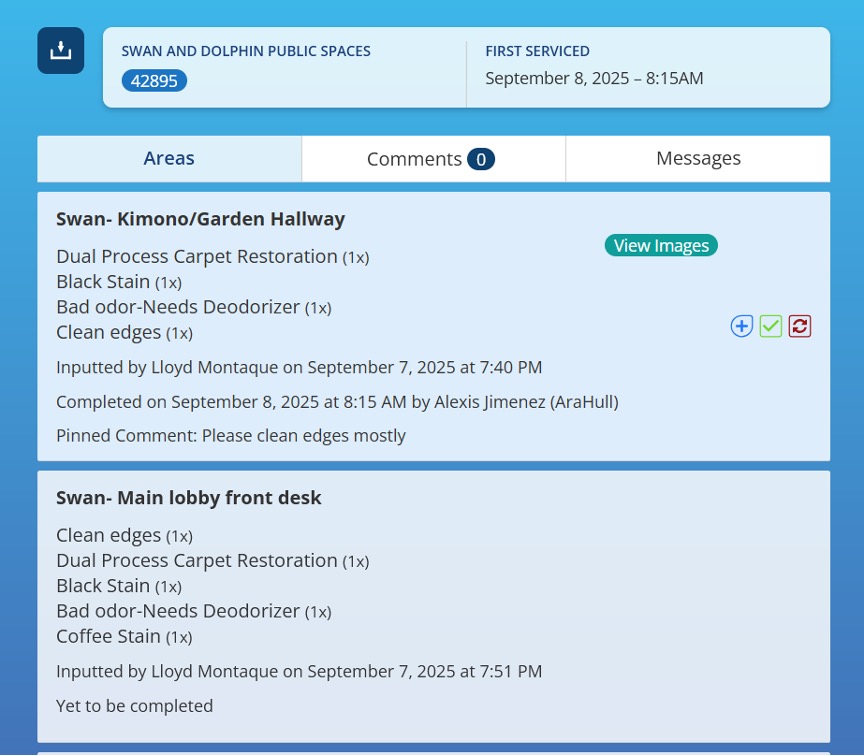The width and height of the screenshot is (864, 756).
Task: Select the Swan- Main lobby front desk heading
Action: pyautogui.click(x=189, y=498)
